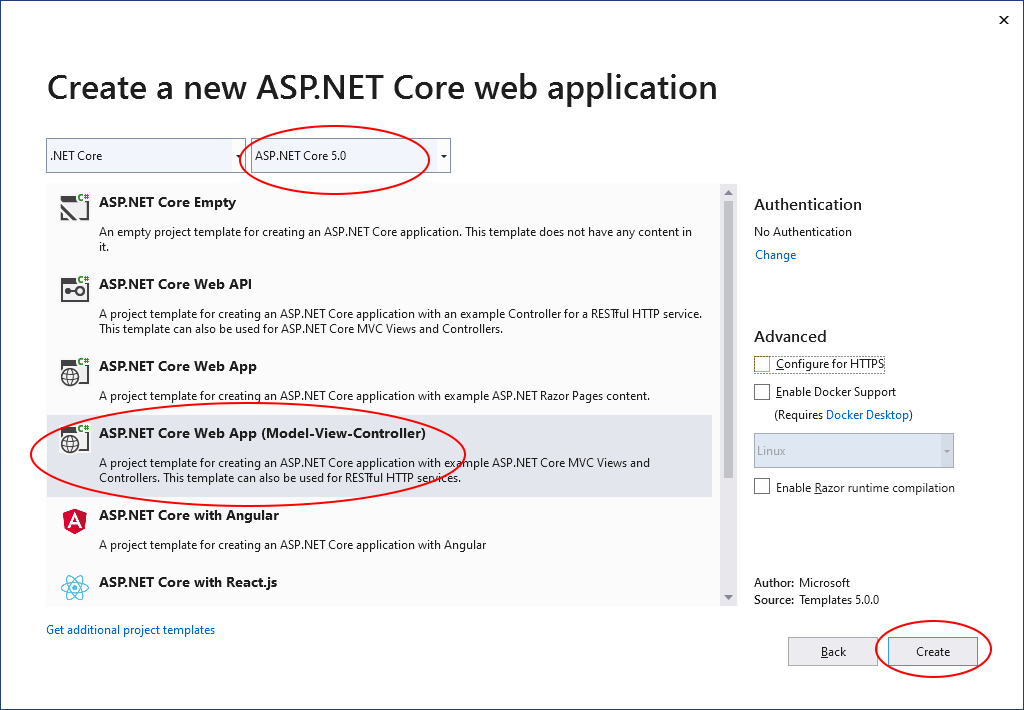
Task: Check Enable Razor runtime compilation
Action: (x=761, y=487)
